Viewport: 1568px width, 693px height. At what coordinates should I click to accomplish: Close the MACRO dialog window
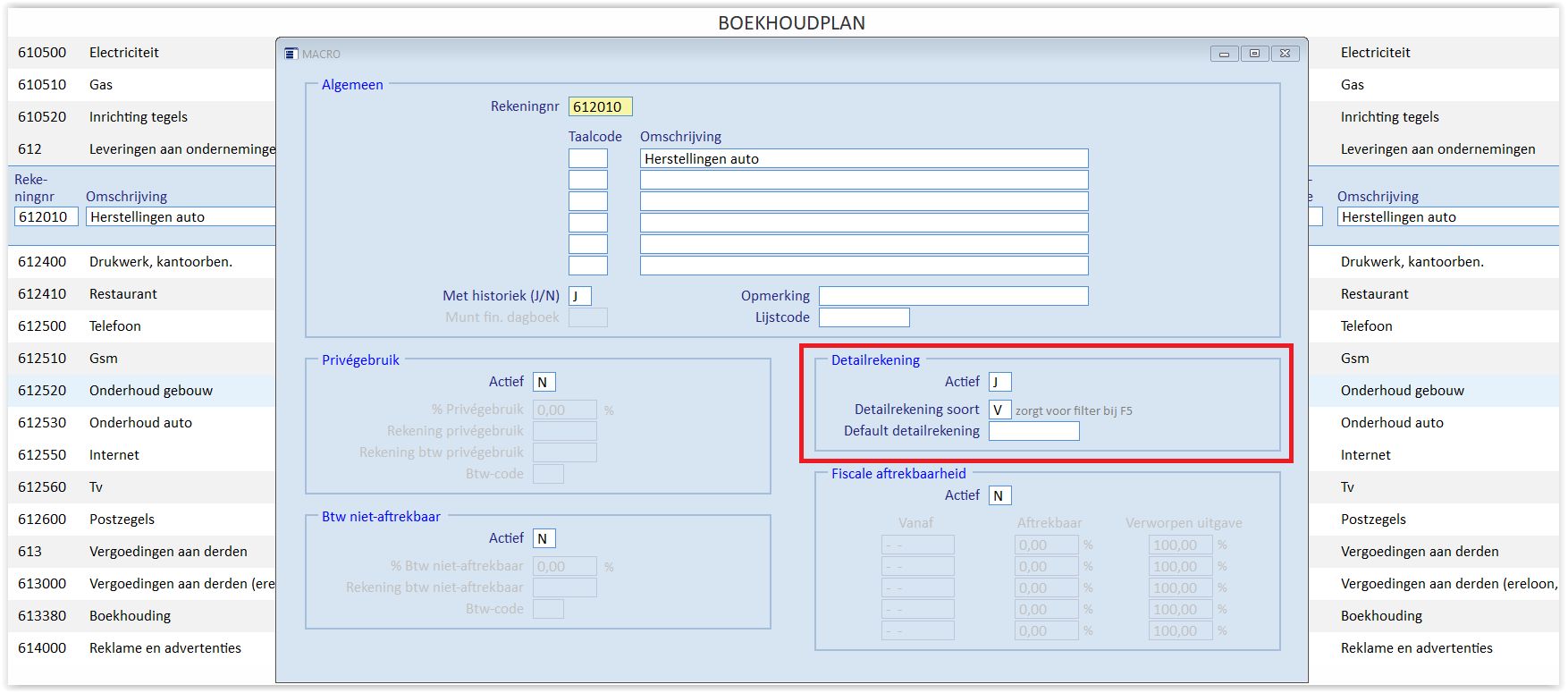click(x=1285, y=54)
